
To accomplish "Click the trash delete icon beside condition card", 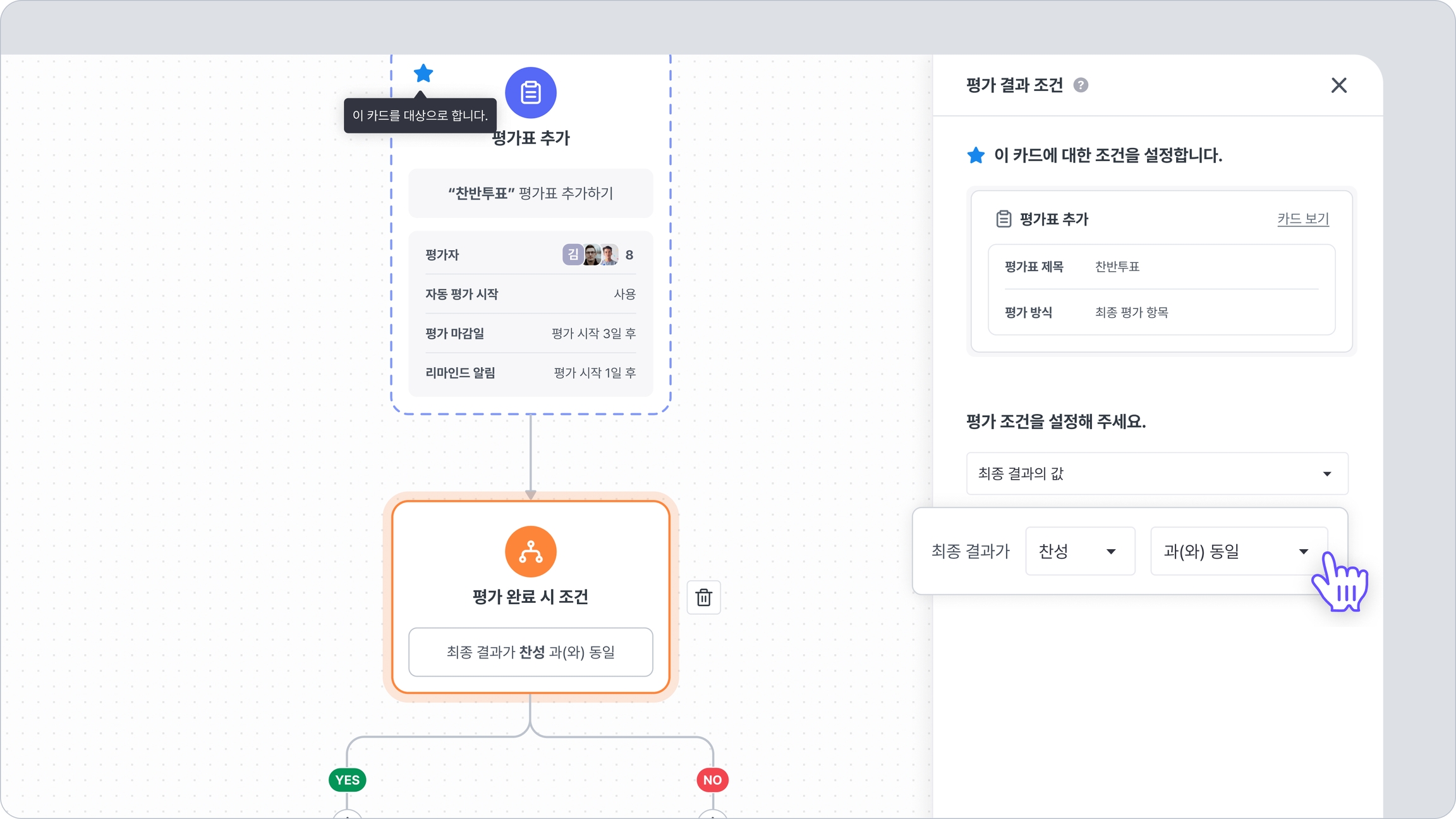I will [703, 597].
